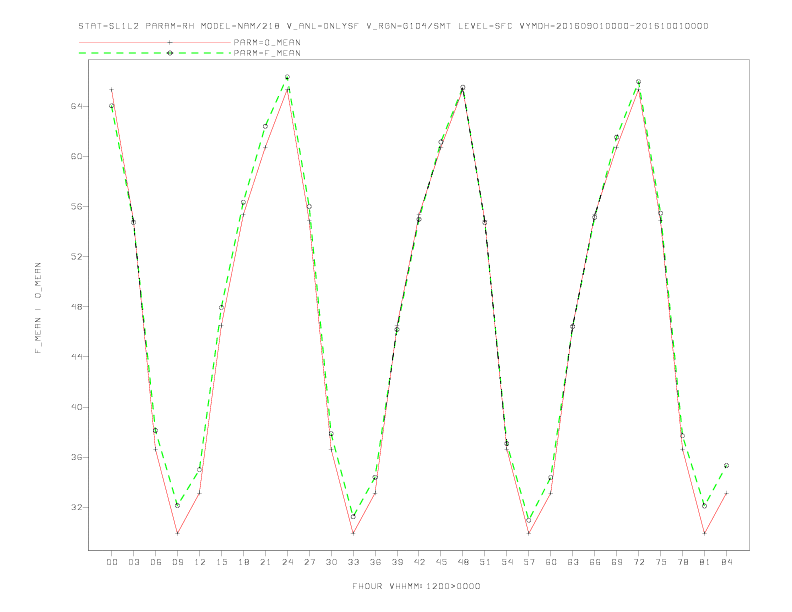Click MODEL=NAM/218 in the header line

pyautogui.click(x=240, y=26)
